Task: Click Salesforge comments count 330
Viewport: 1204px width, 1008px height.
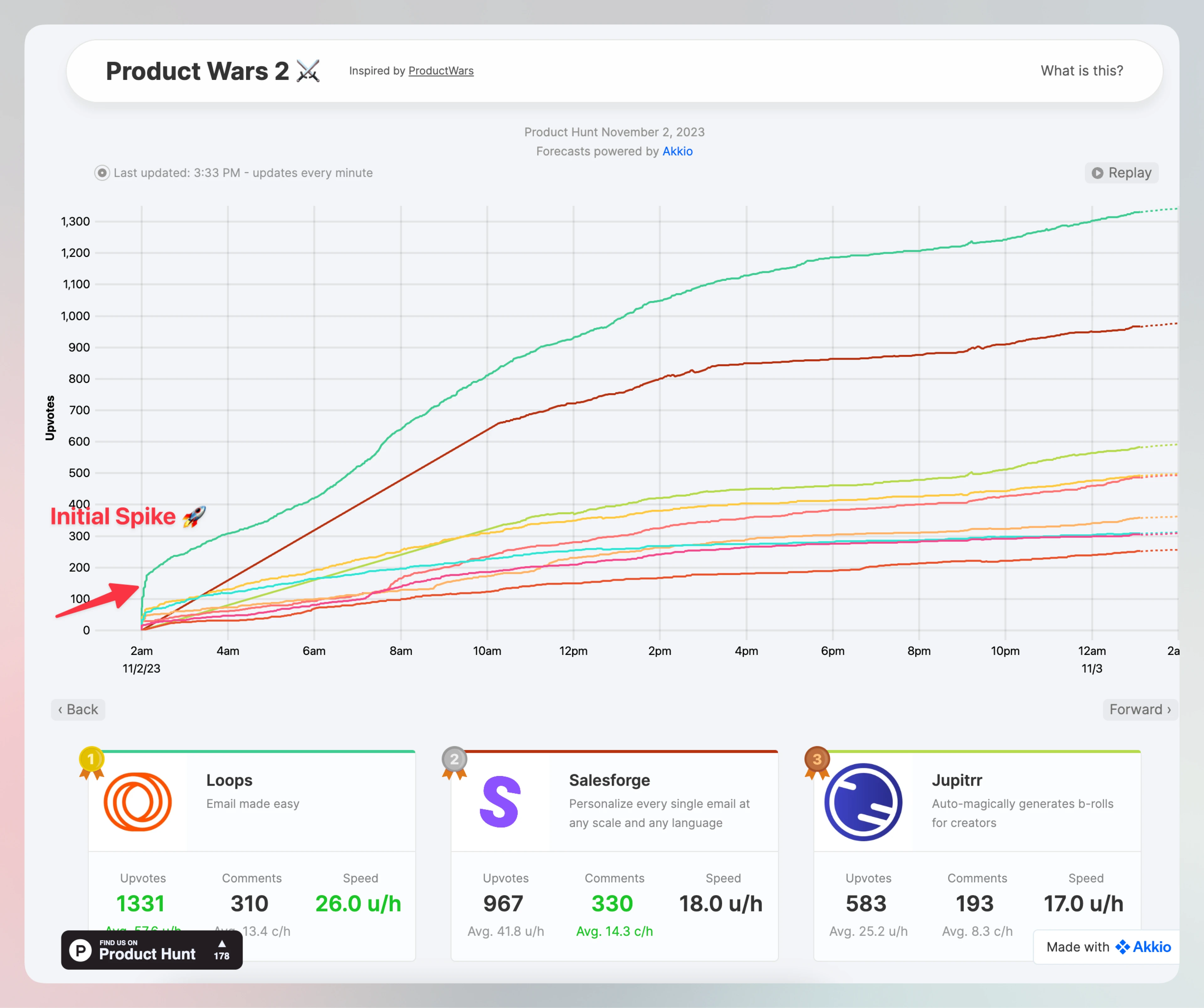Action: (x=612, y=904)
